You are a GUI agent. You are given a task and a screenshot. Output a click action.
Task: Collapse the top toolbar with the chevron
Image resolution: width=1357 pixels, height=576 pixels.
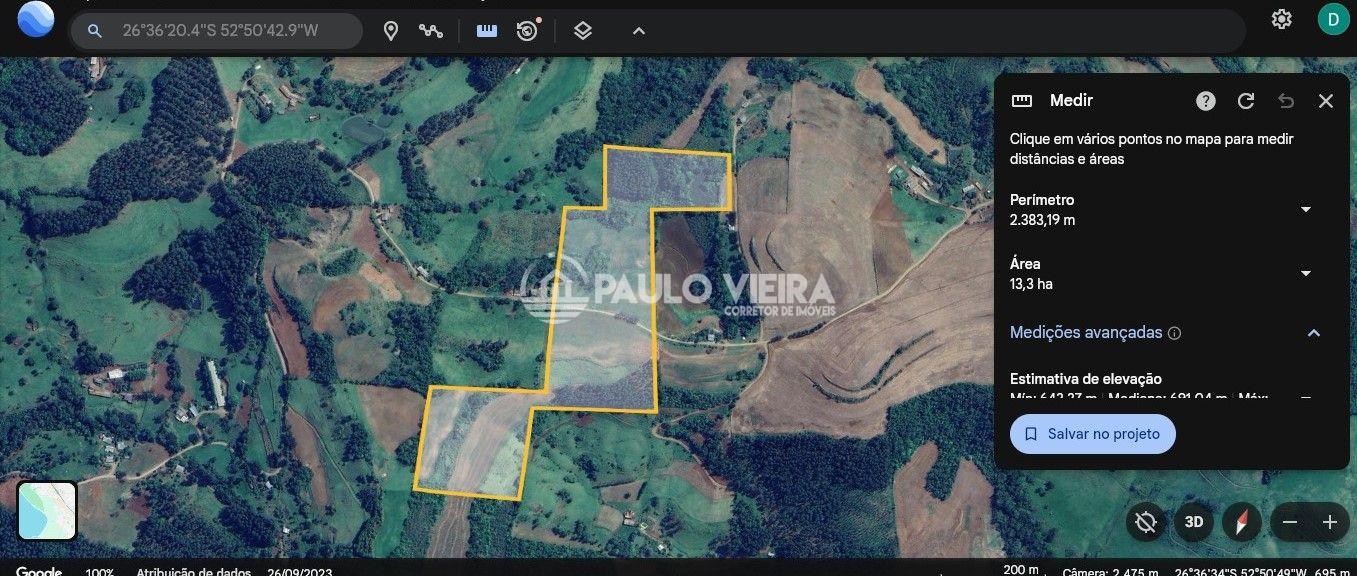(x=639, y=31)
